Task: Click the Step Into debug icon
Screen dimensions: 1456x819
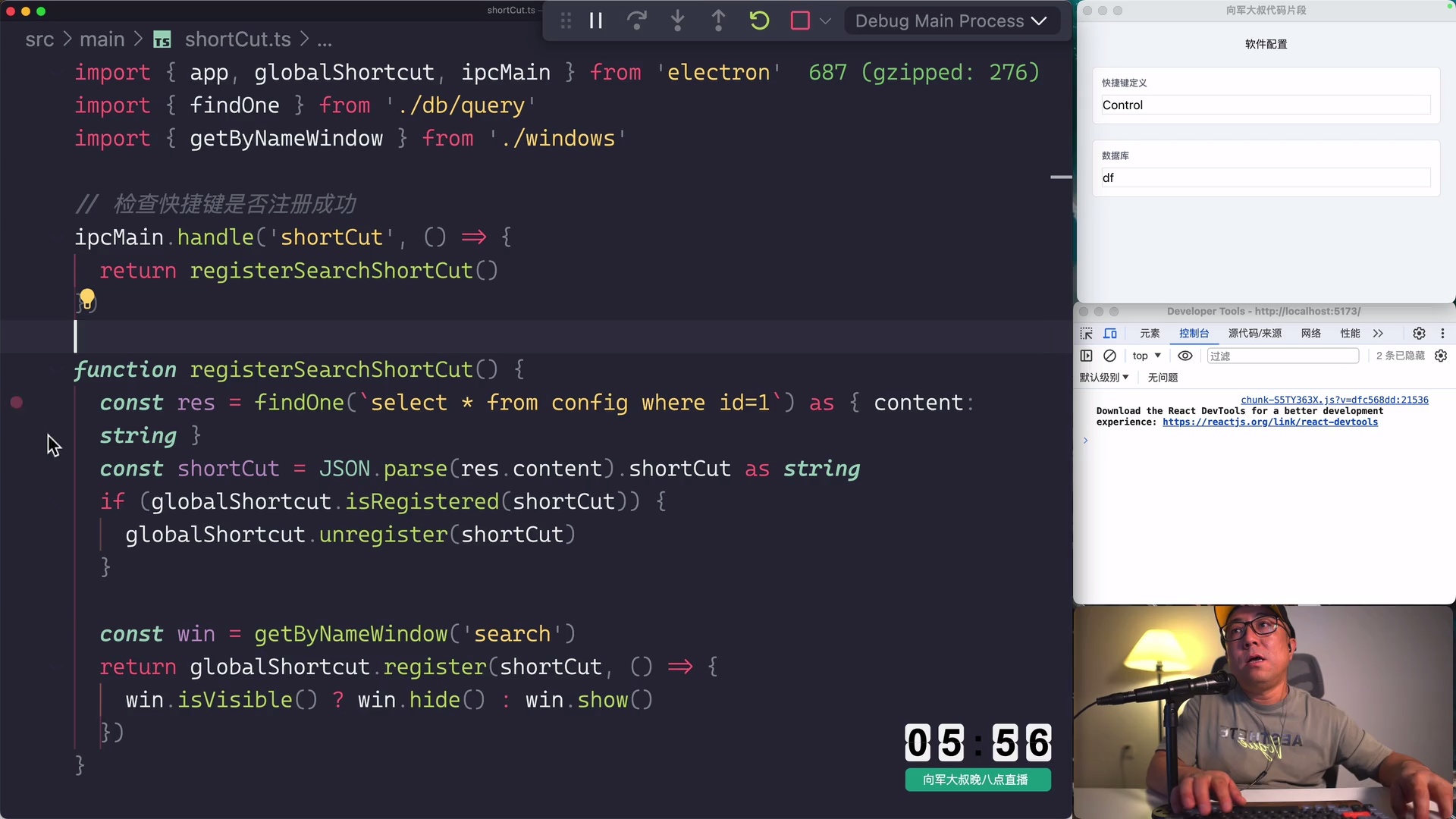Action: coord(677,20)
